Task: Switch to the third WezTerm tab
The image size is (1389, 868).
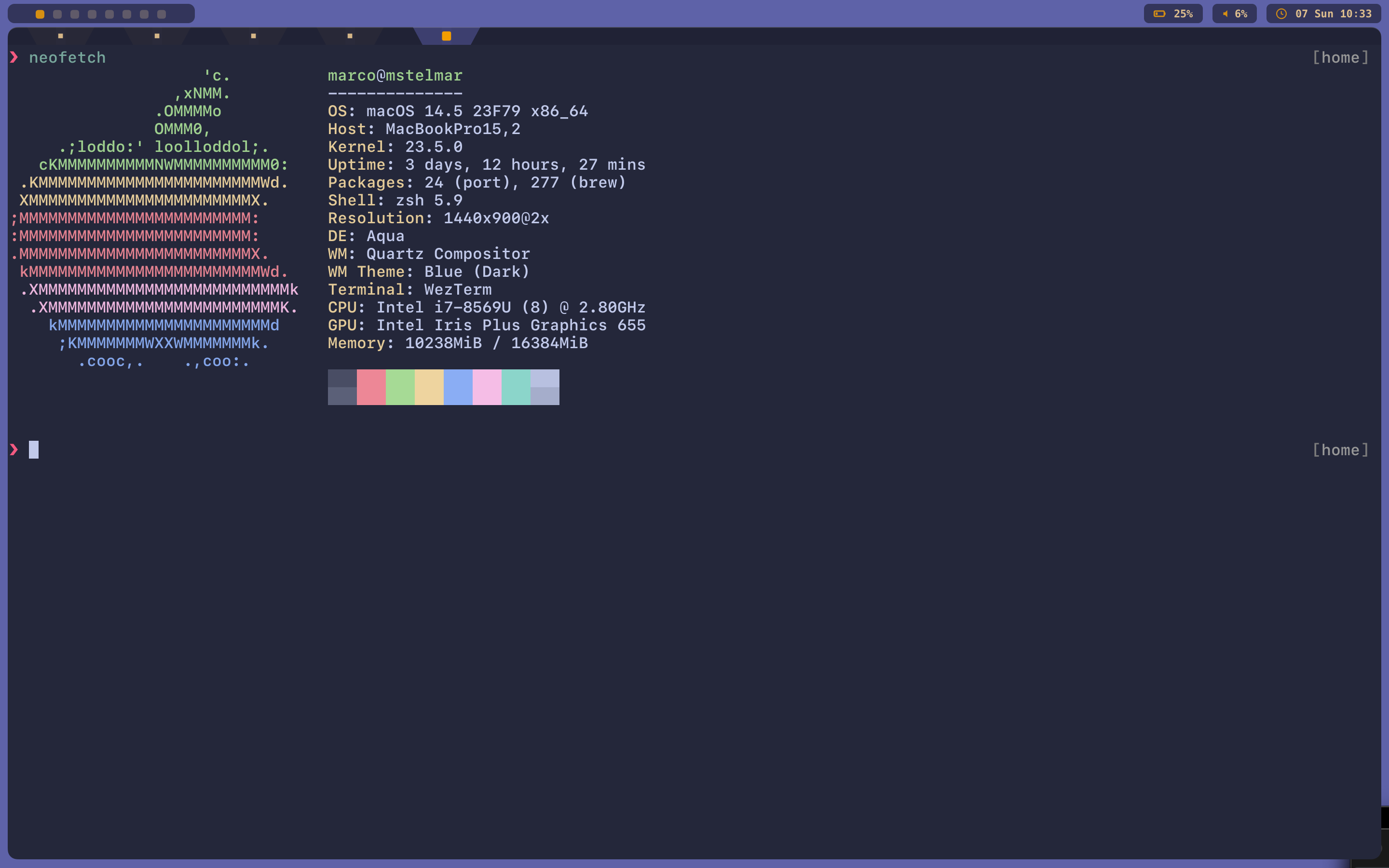Action: (x=253, y=36)
